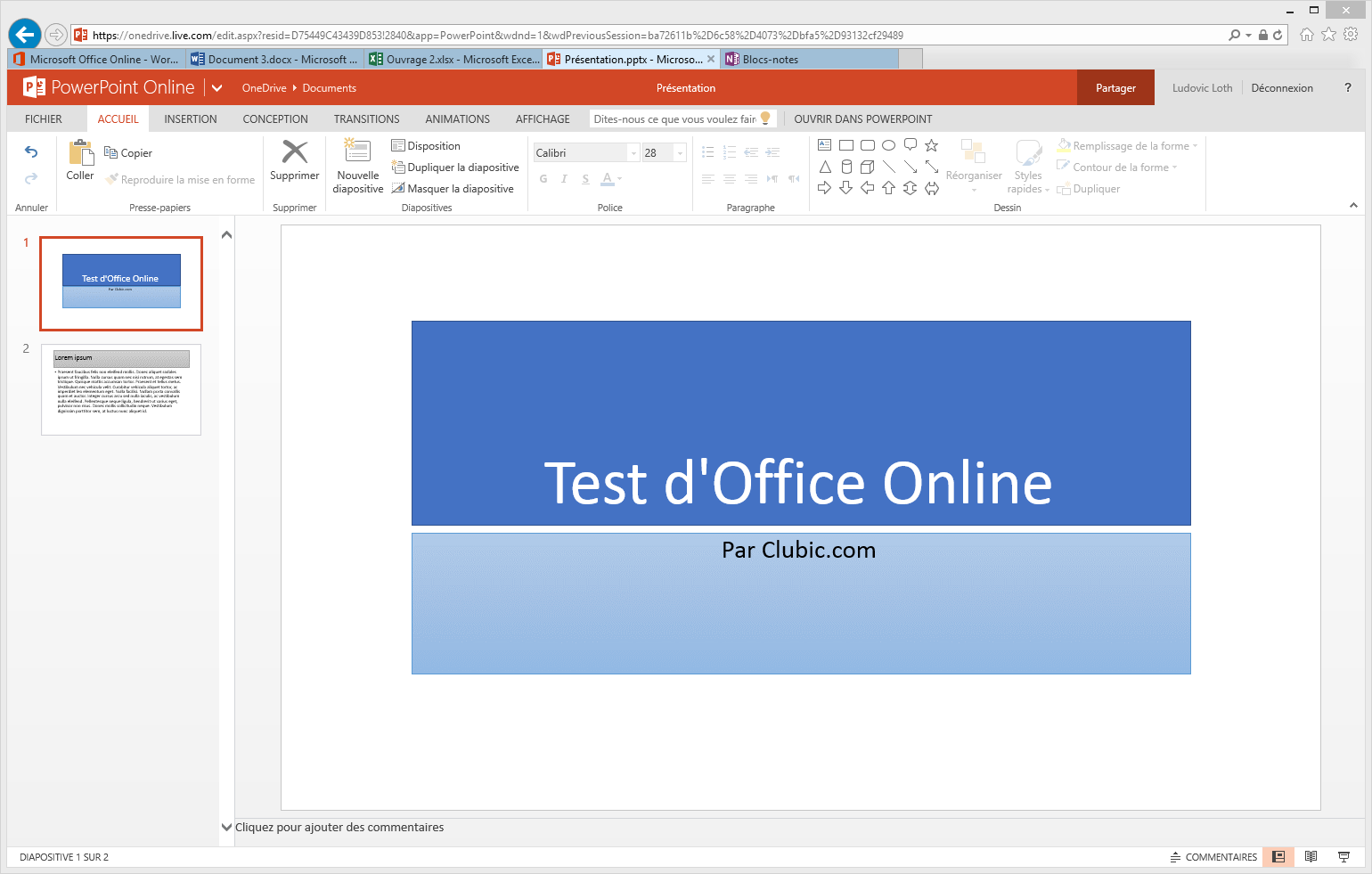This screenshot has width=1372, height=874.
Task: Open the ANIMATIONS ribbon tab
Action: [x=457, y=118]
